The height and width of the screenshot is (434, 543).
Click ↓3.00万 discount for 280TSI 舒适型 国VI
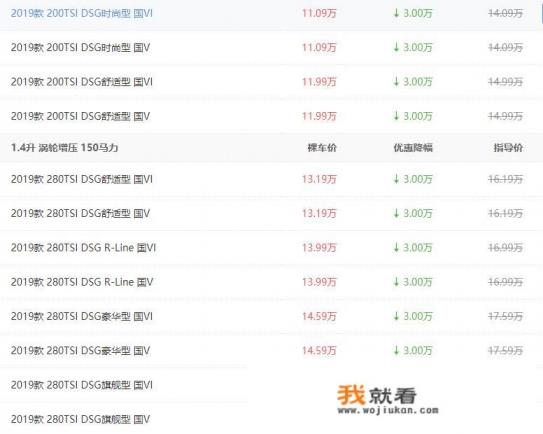(413, 179)
